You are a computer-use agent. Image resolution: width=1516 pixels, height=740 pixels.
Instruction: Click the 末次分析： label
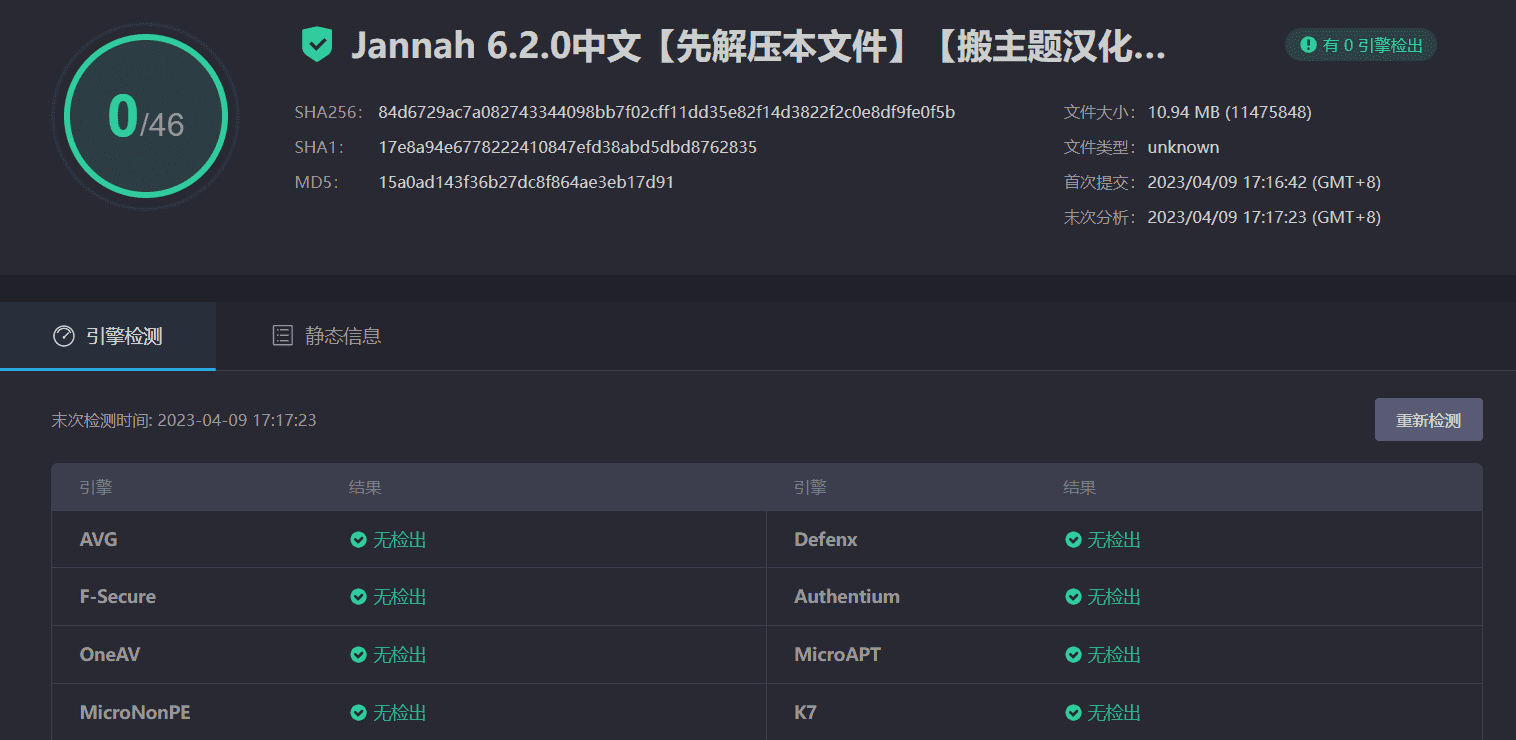(x=1101, y=217)
